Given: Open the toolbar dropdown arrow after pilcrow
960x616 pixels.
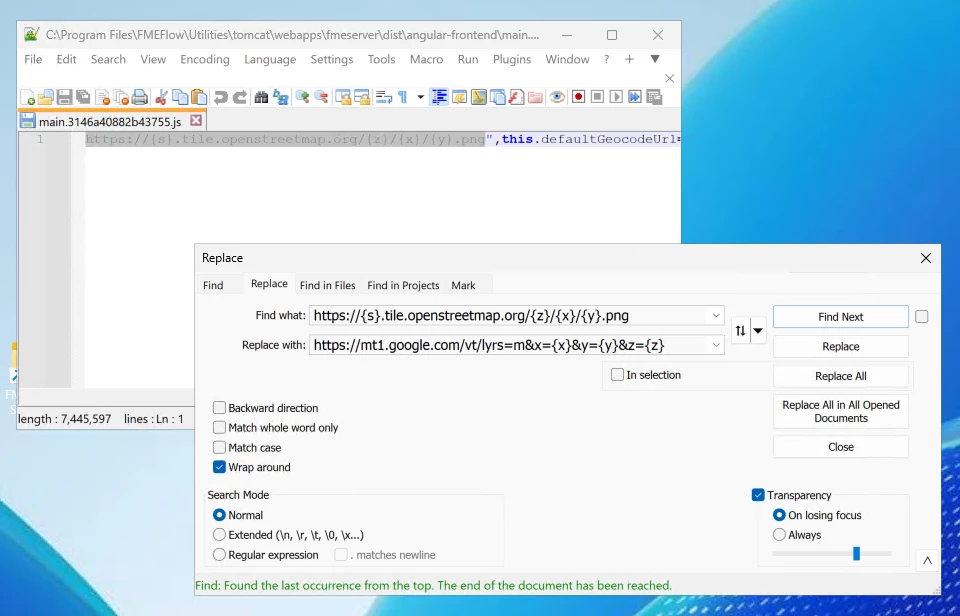Looking at the screenshot, I should 421,97.
